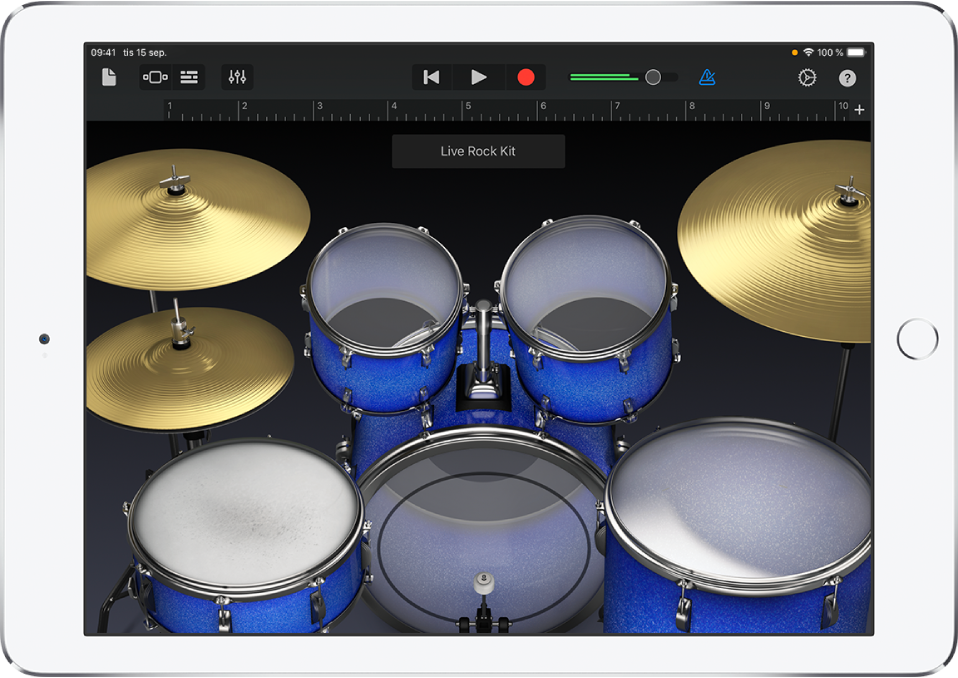Click the master volume slider knob

click(x=652, y=78)
